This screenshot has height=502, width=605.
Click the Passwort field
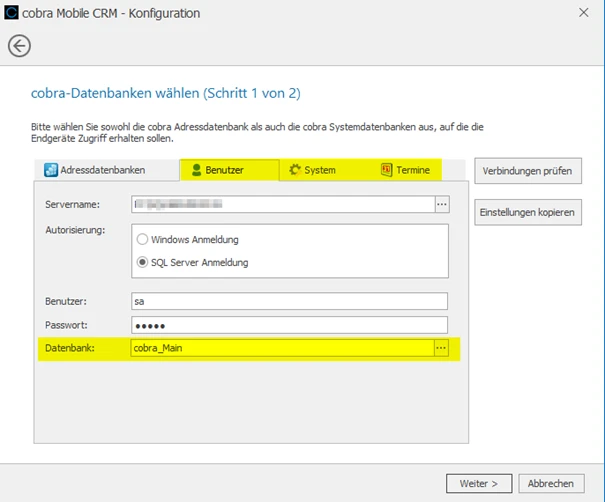[289, 325]
